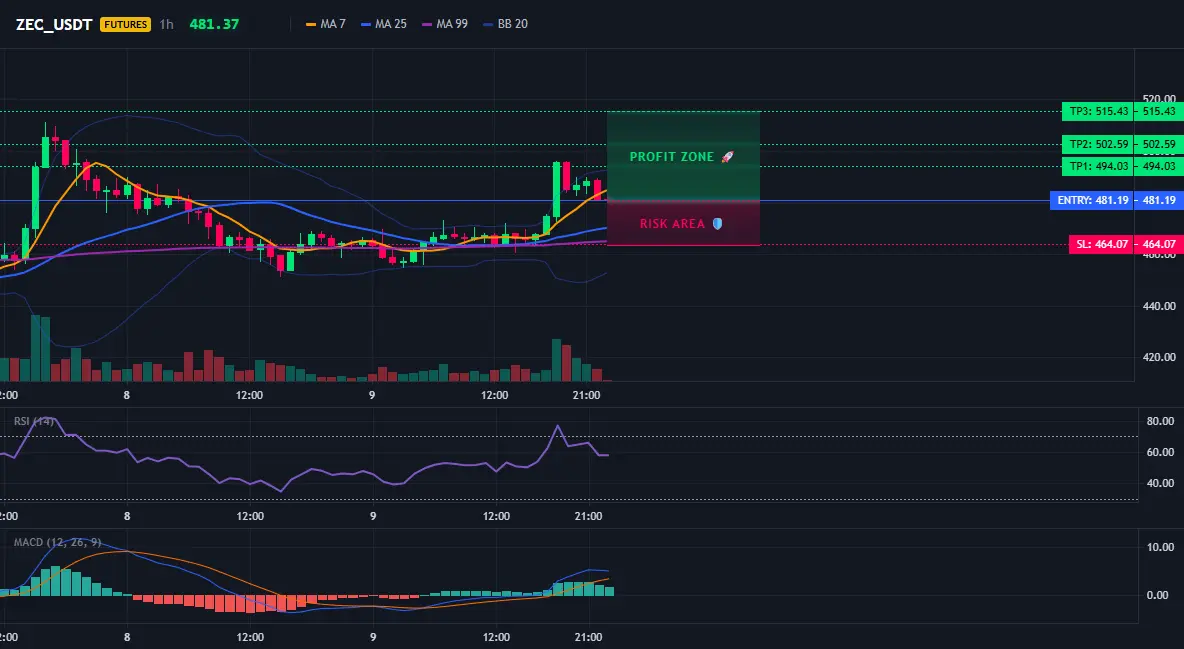This screenshot has width=1184, height=649.
Task: Click the PROFIT ZONE box
Action: (x=683, y=156)
